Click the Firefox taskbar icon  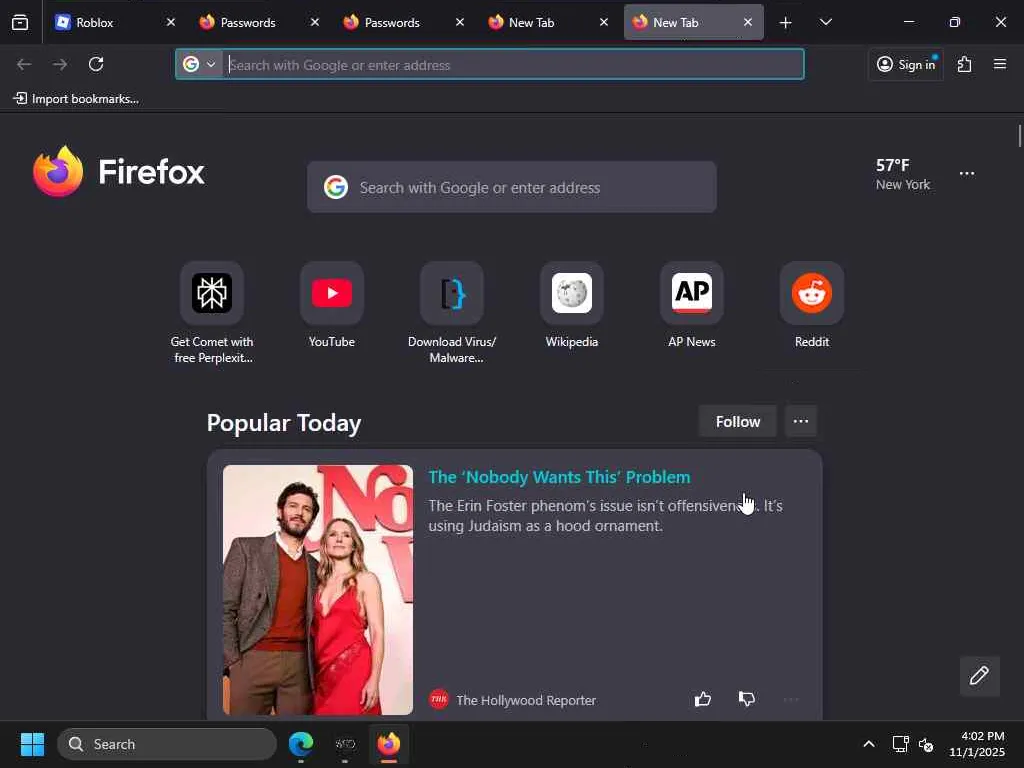click(389, 744)
